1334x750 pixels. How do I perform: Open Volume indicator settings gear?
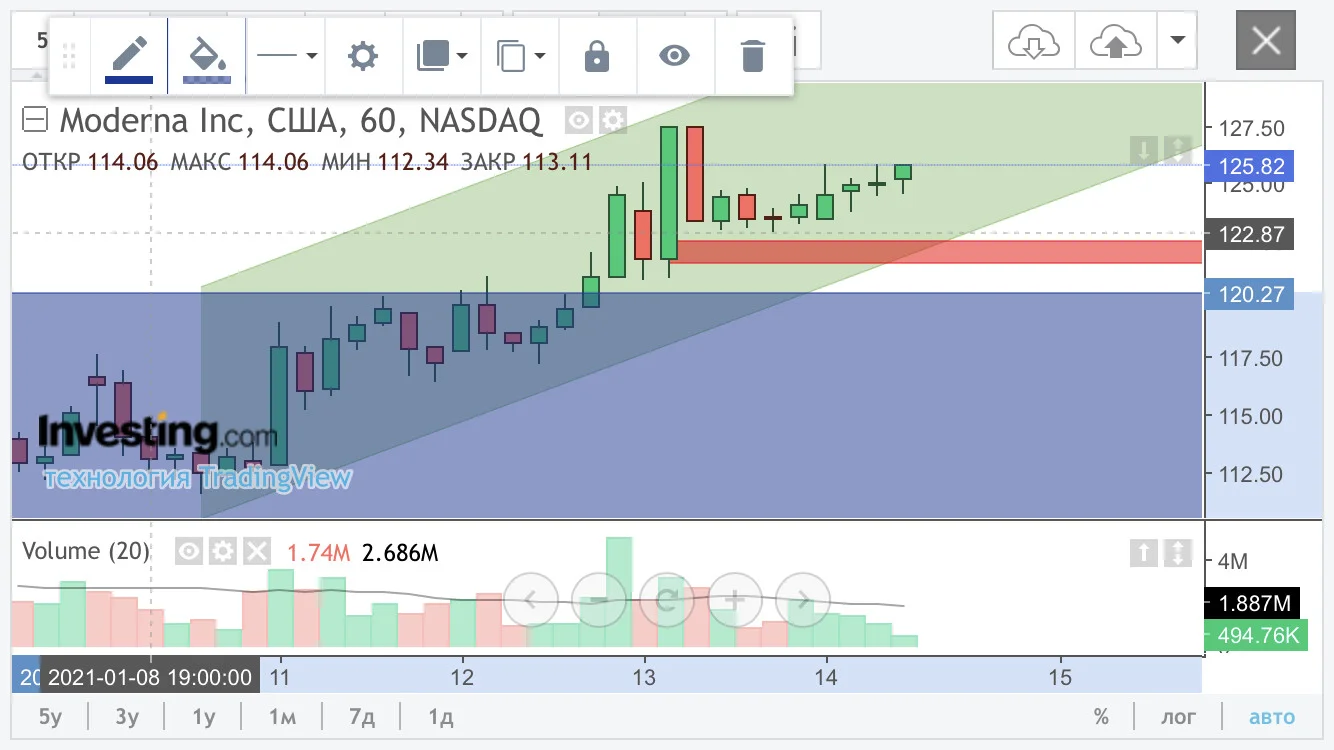(x=223, y=551)
